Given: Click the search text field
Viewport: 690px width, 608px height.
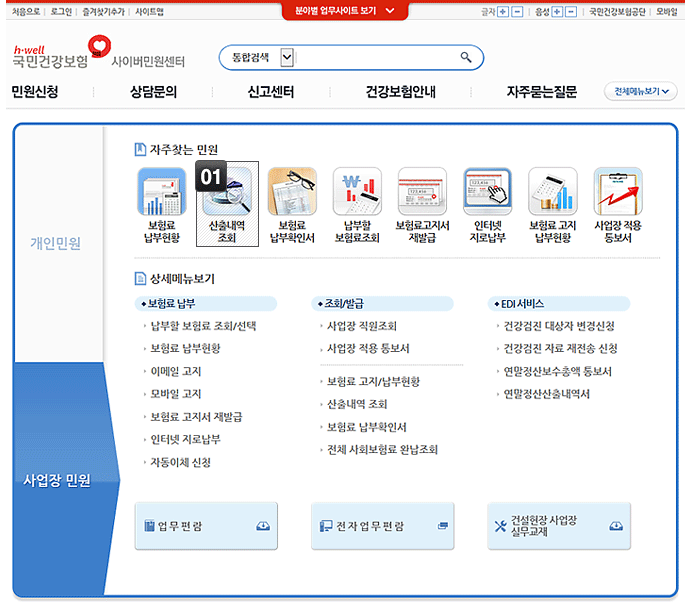Looking at the screenshot, I should 377,57.
